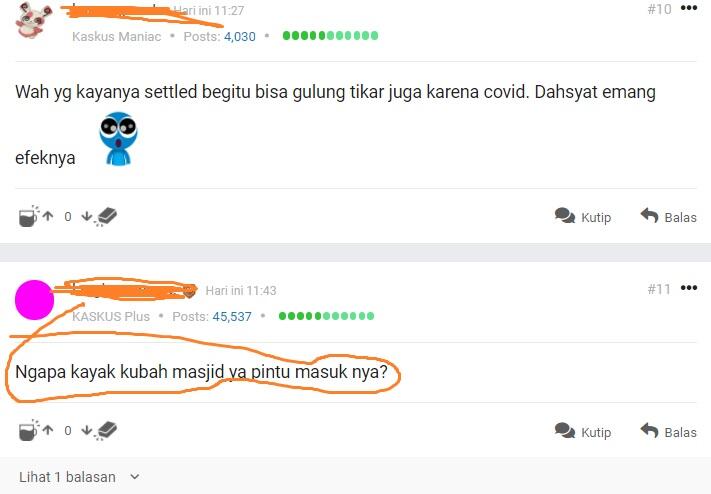711x494 pixels.
Task: Open the 4,030 posts count link
Action: 240,36
